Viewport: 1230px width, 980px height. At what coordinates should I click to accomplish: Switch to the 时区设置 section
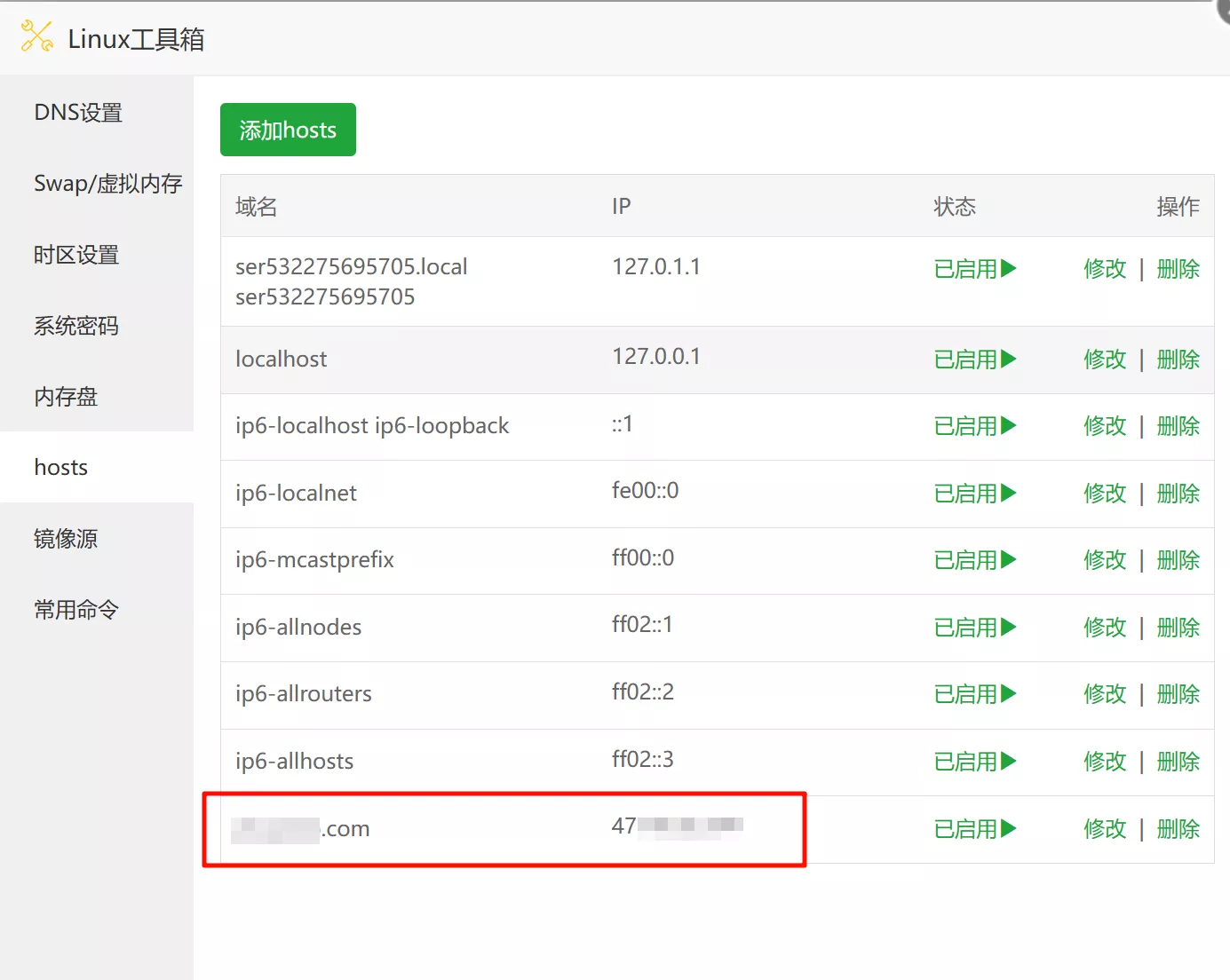coord(76,255)
